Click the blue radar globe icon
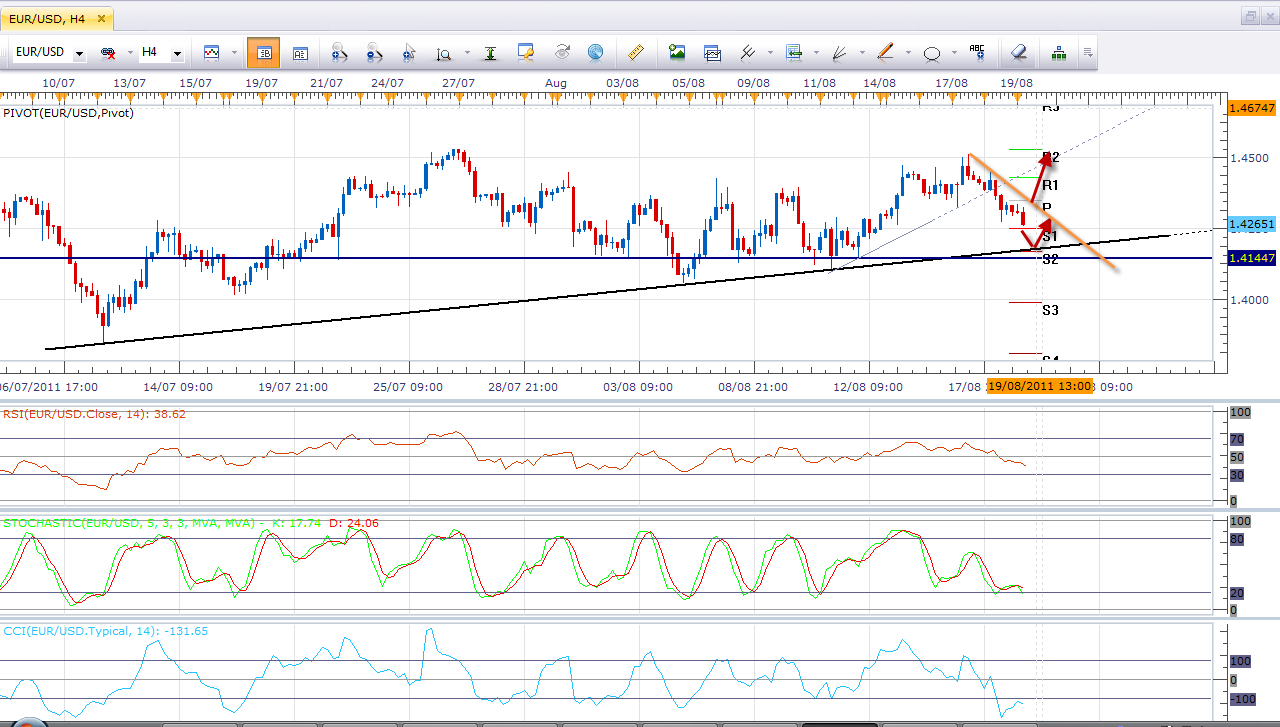The height and width of the screenshot is (727, 1280). [595, 52]
